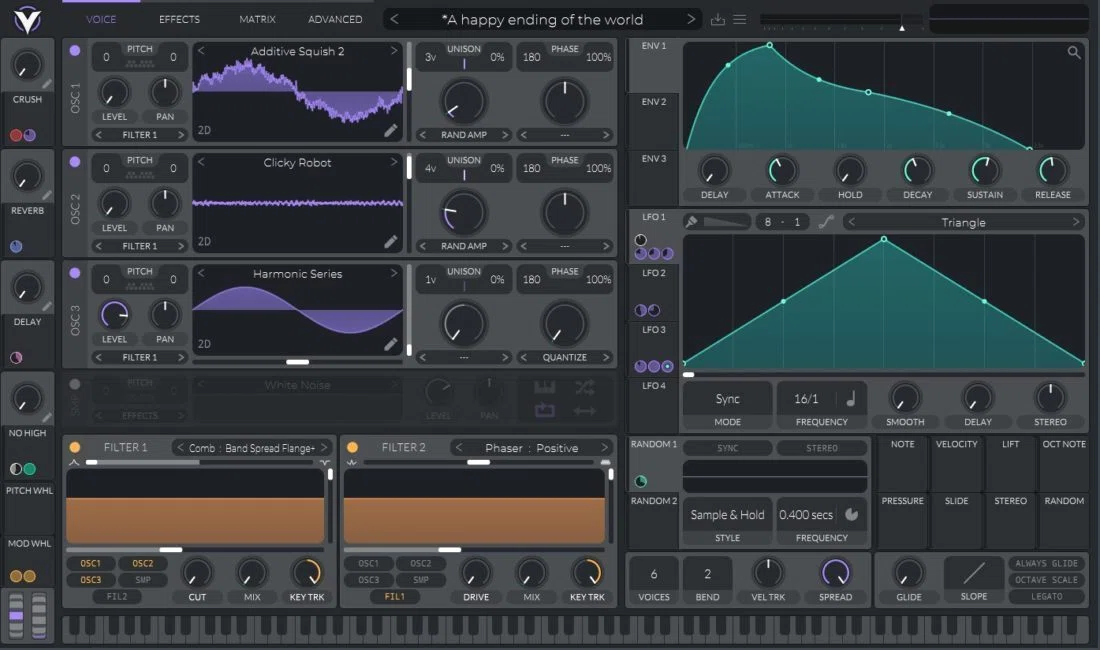Open OSC 3 Quantize phase mode selector
Screen dimensions: 1100x650
564,357
